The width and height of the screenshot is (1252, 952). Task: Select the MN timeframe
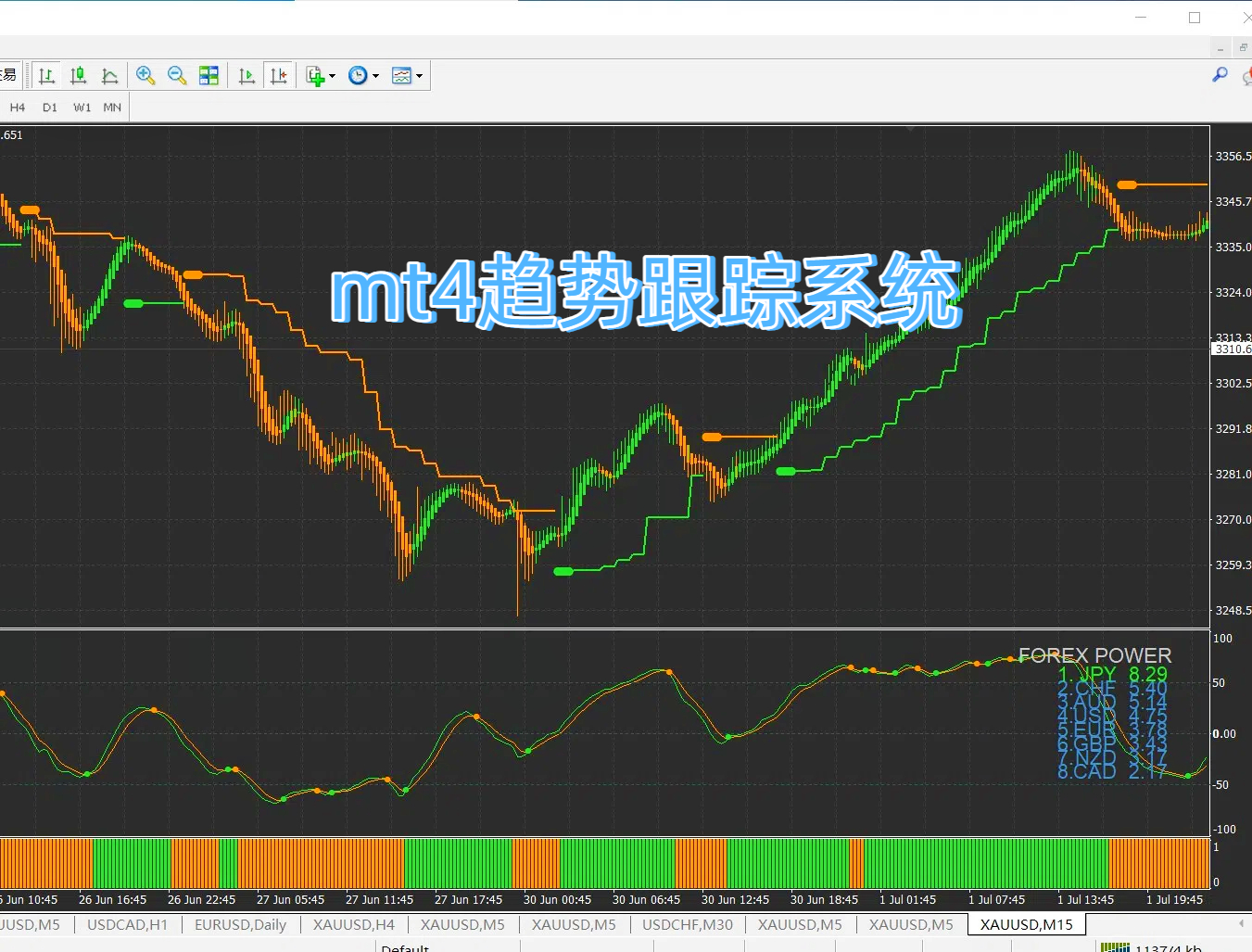(x=112, y=108)
